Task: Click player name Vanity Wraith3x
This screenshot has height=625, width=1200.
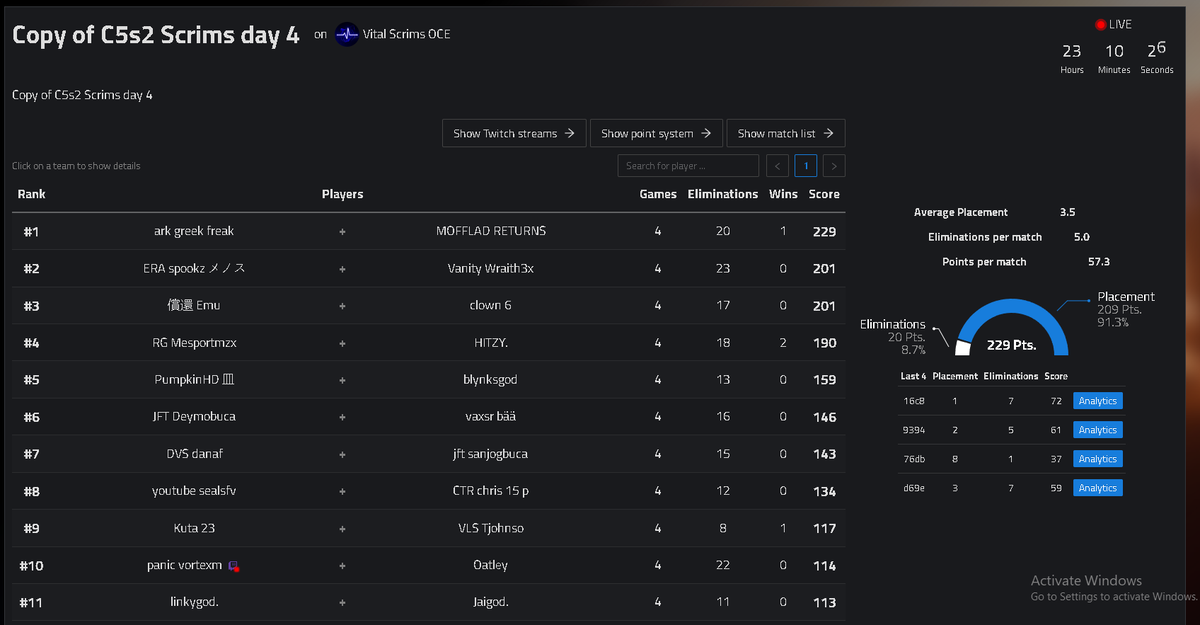Action: click(x=491, y=268)
